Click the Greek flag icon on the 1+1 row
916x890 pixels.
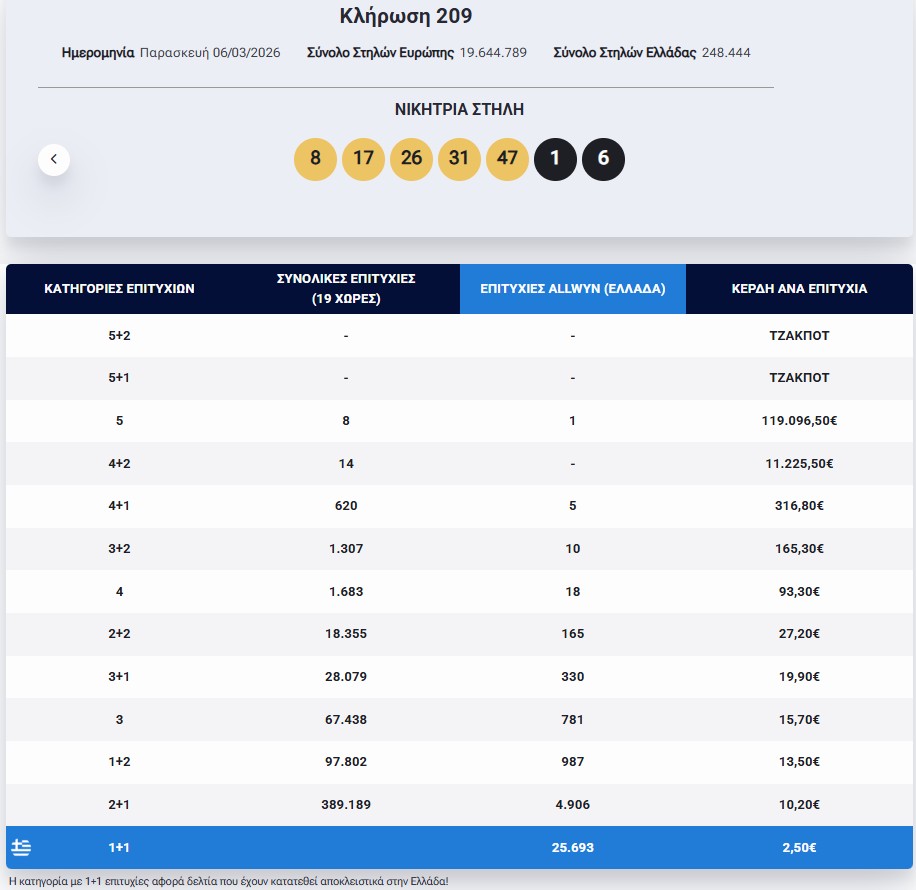pos(21,846)
